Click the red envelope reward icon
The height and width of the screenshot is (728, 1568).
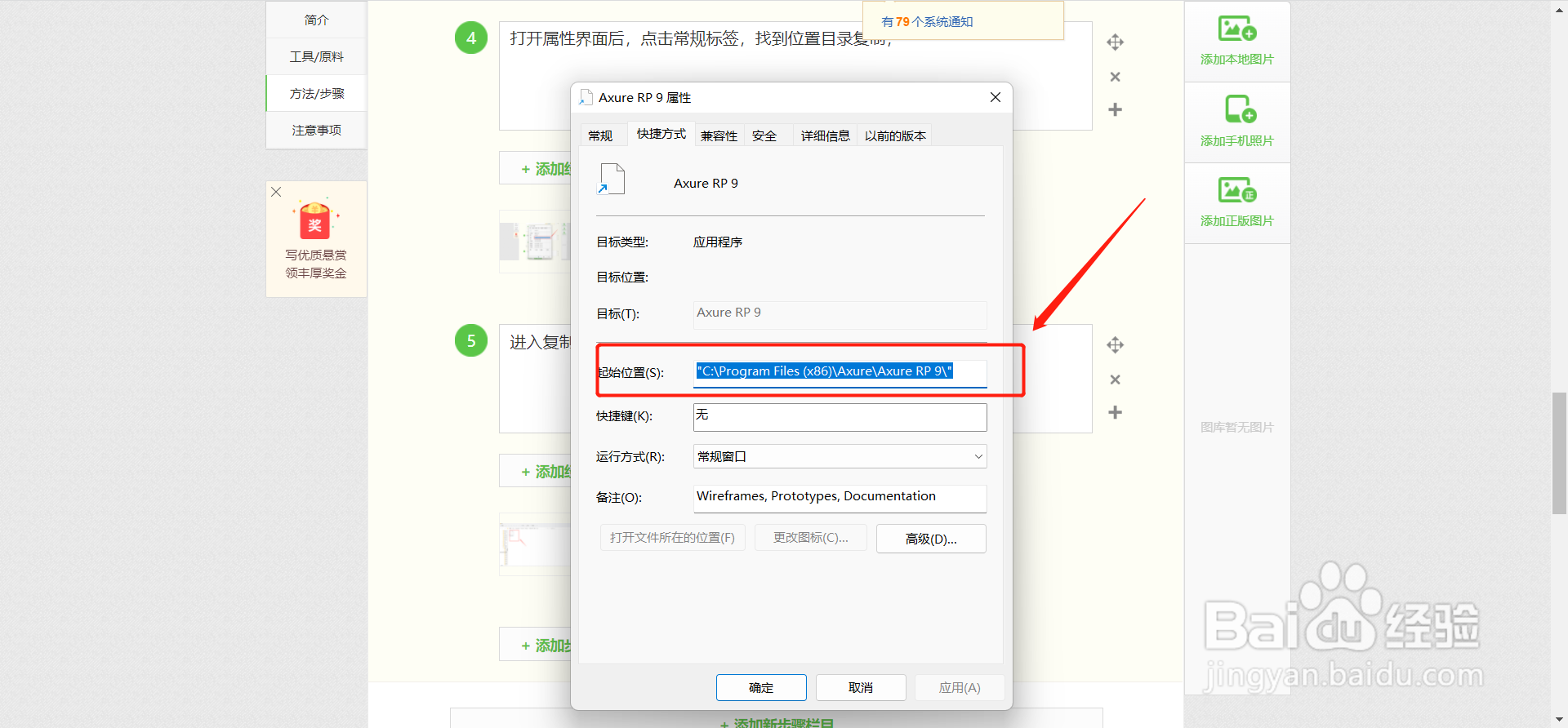(x=315, y=219)
